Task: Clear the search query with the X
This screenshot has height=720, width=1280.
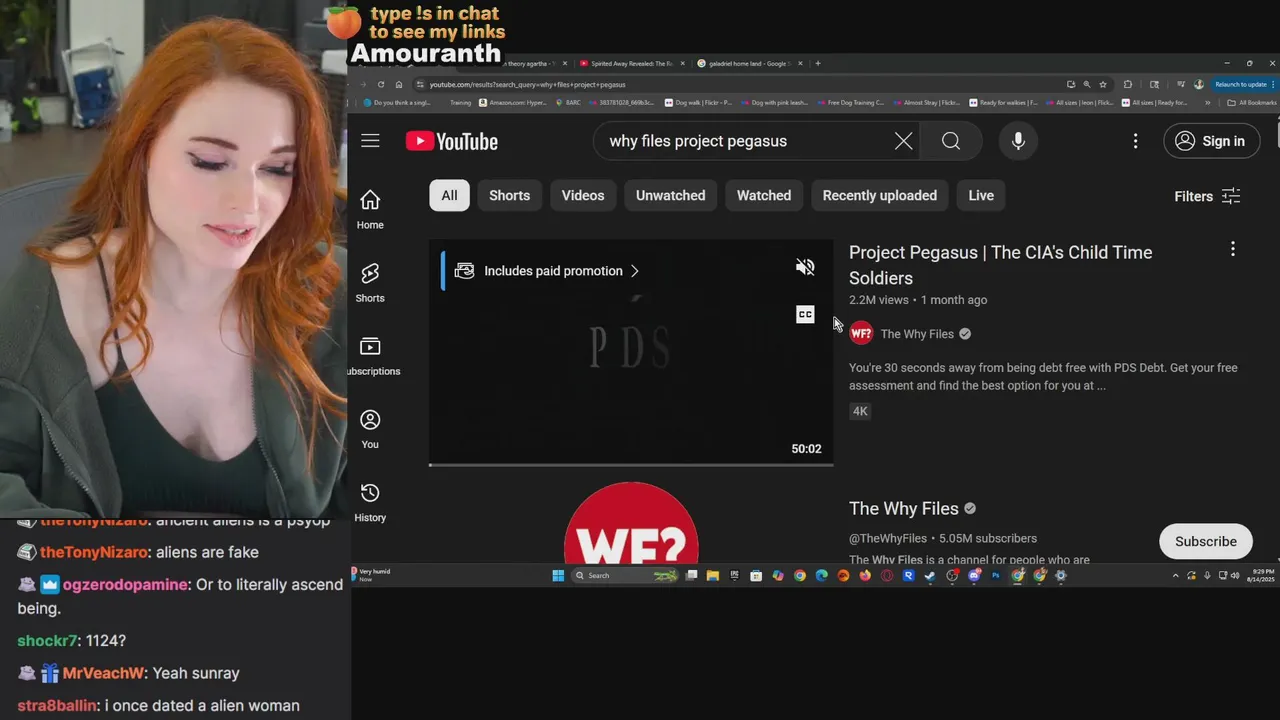Action: [903, 141]
